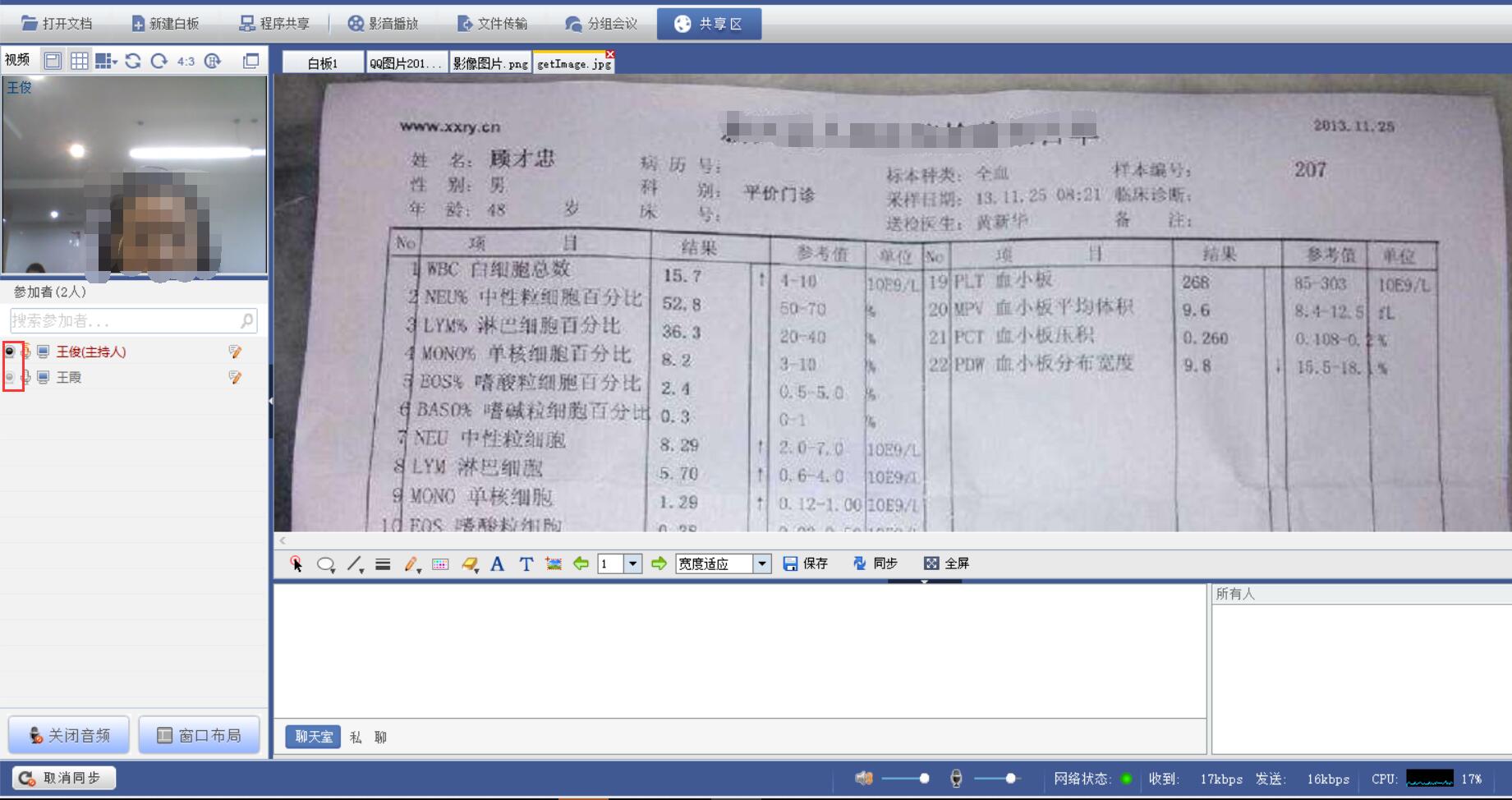Pop out the video panel window
This screenshot has width=1512, height=800.
251,61
